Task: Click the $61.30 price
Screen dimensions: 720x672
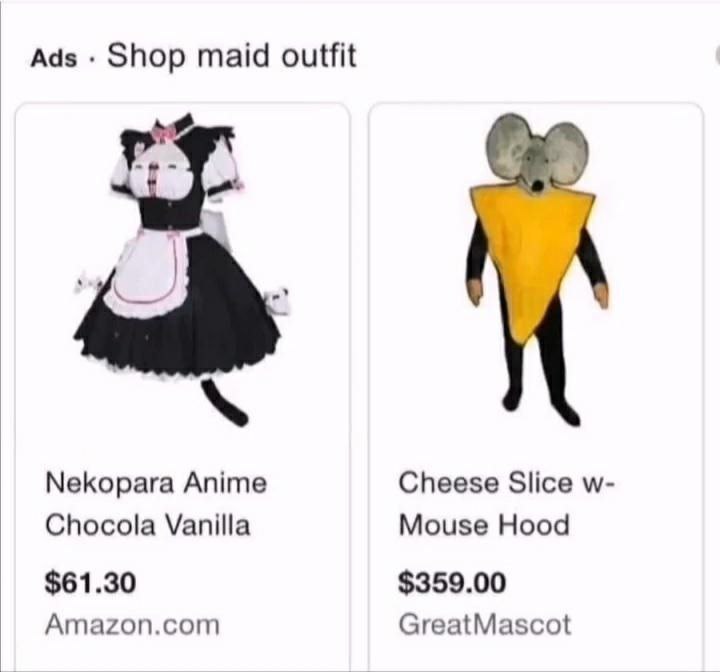Action: click(90, 582)
